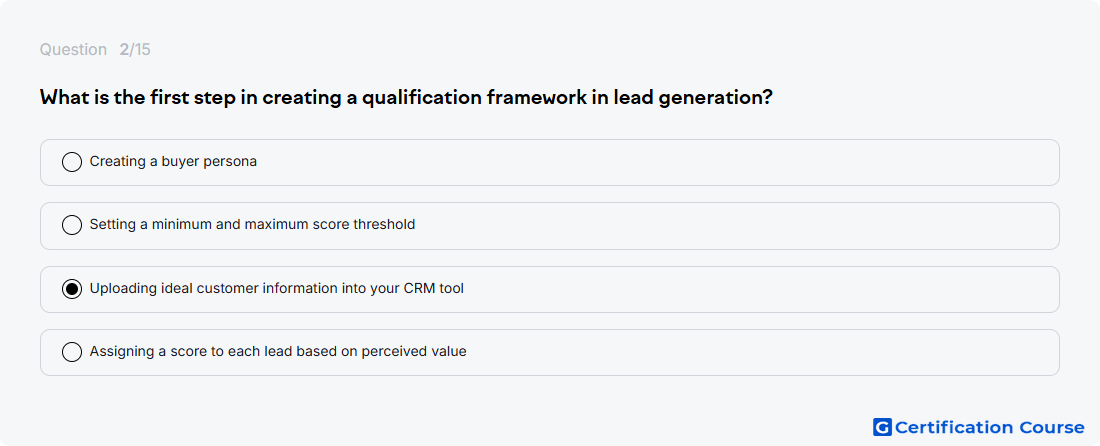This screenshot has height=446, width=1100.
Task: Click the "Question" label at top left
Action: [x=73, y=50]
